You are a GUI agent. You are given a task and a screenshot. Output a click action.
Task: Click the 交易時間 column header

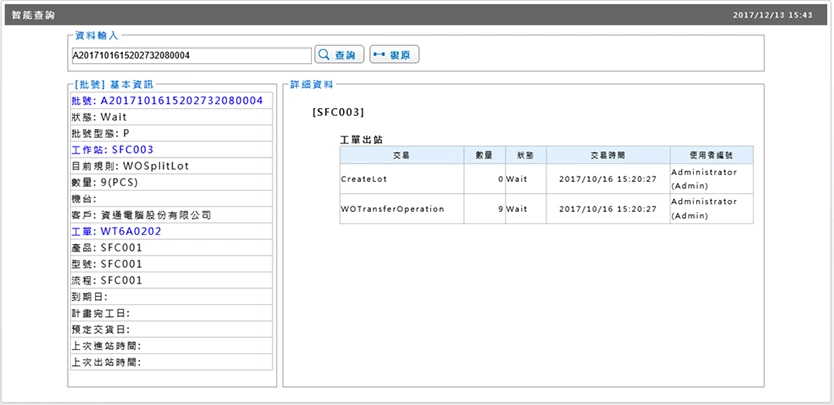(x=608, y=155)
